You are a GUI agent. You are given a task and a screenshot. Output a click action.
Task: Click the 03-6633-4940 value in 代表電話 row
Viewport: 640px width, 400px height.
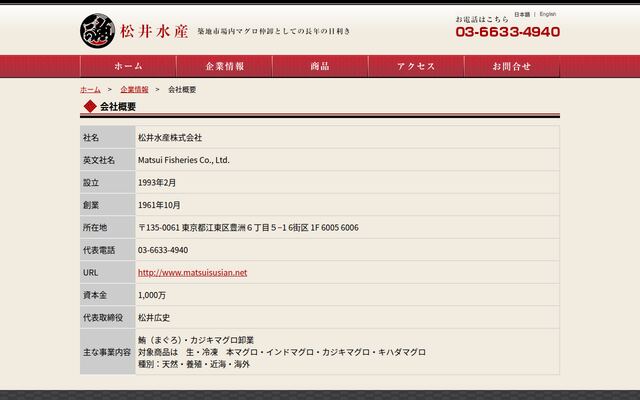163,250
